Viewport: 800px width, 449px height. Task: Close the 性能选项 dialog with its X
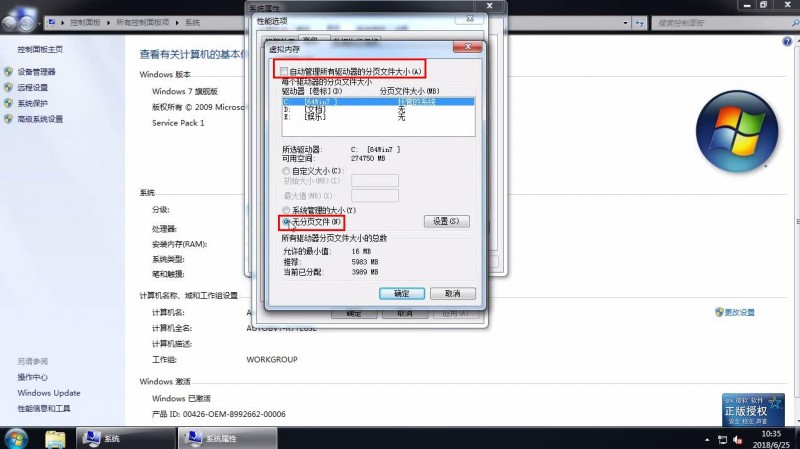coord(470,19)
